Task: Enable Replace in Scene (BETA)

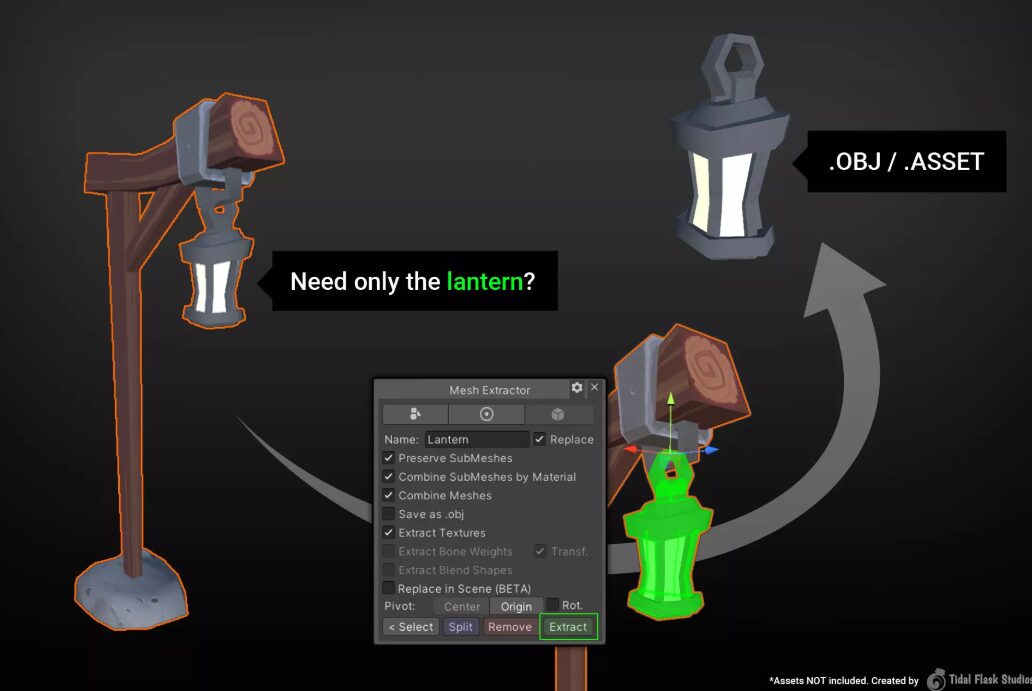Action: pyautogui.click(x=389, y=588)
